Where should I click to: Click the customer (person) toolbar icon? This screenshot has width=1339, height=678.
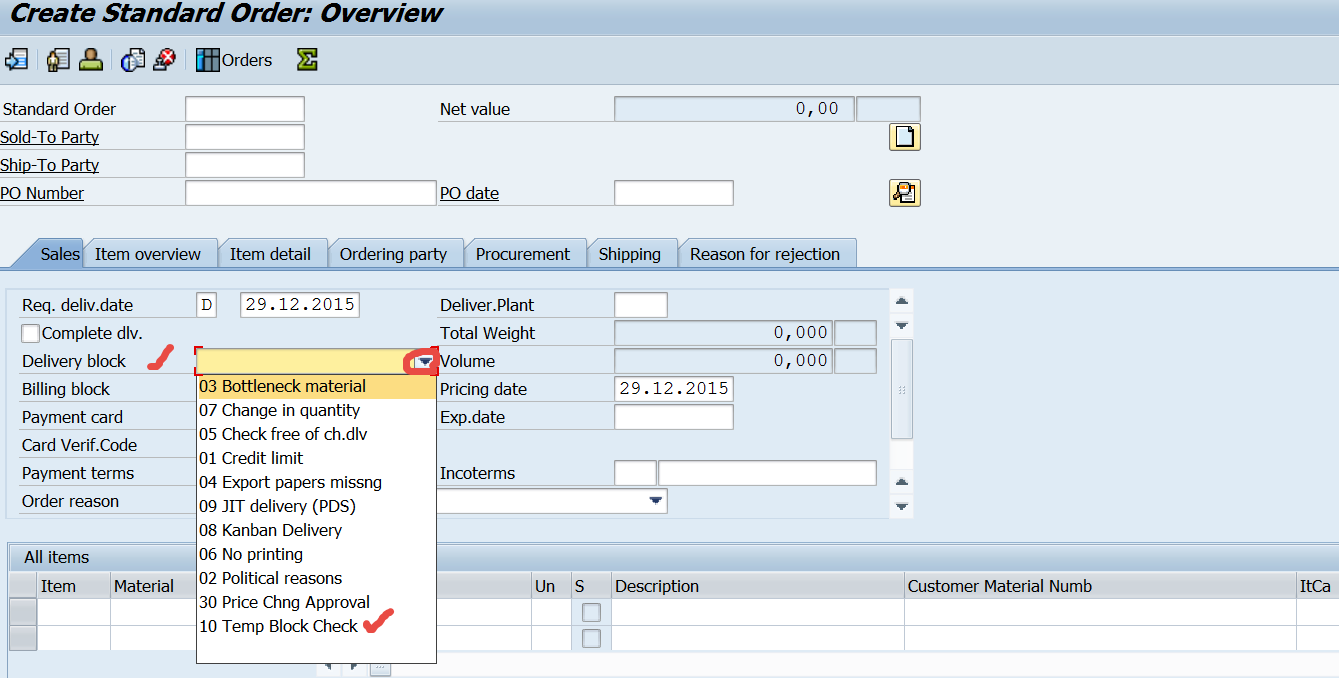click(90, 60)
